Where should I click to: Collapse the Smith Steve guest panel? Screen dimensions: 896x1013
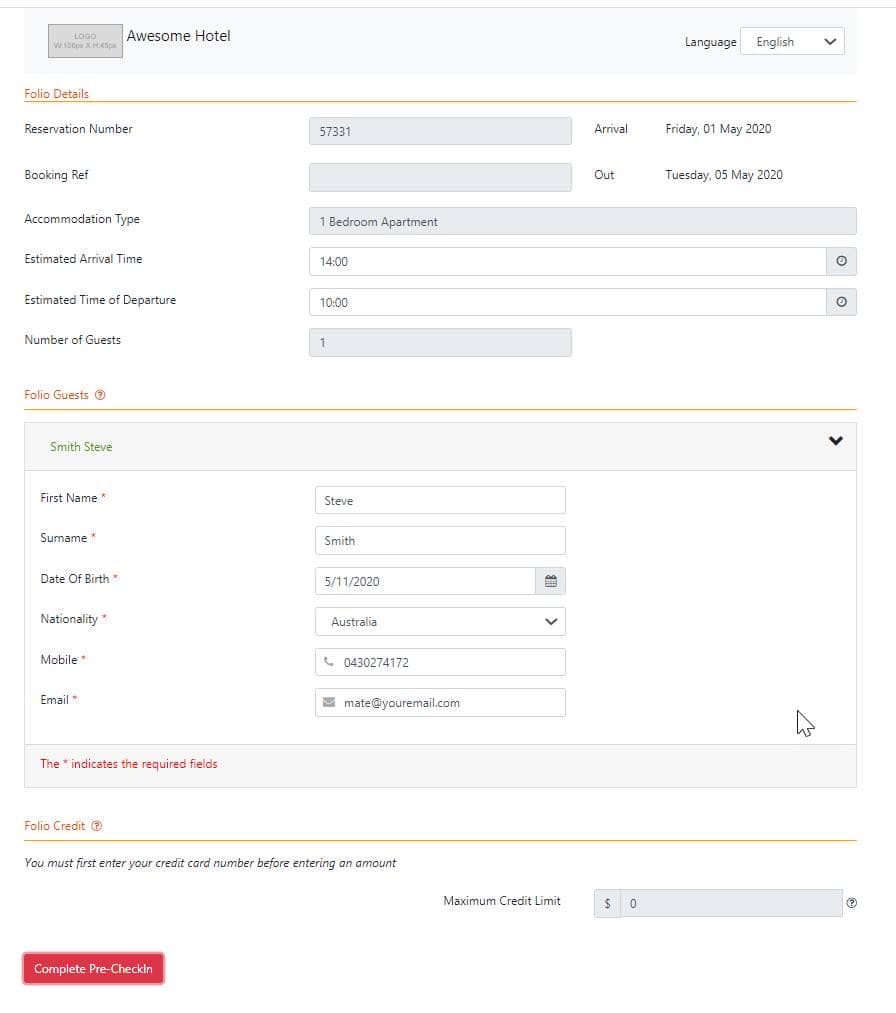click(x=836, y=441)
